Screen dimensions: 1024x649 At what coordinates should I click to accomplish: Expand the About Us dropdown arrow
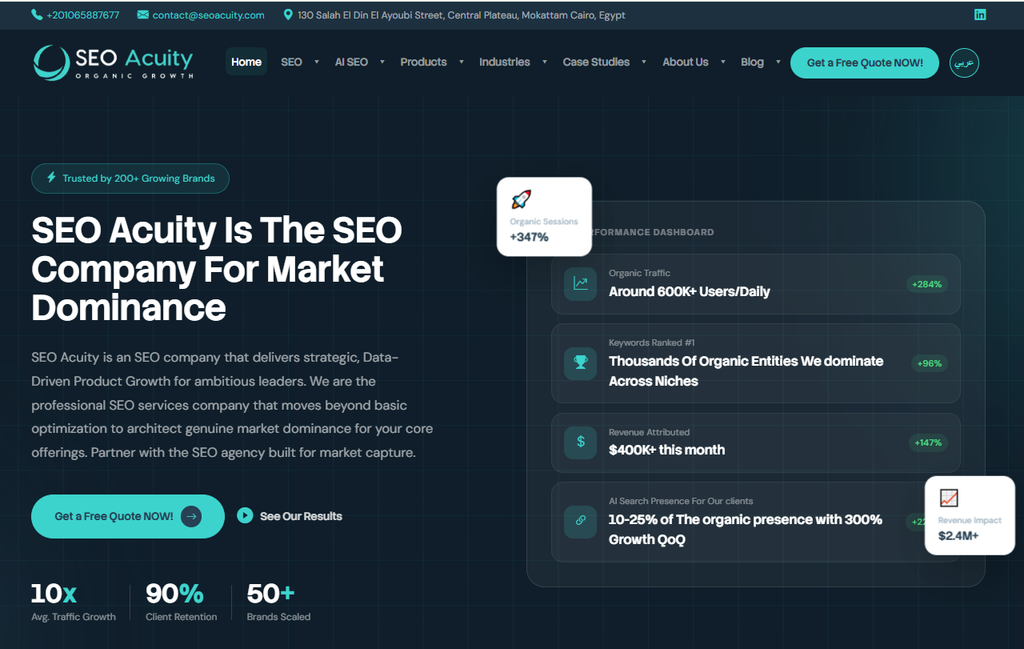(x=722, y=62)
